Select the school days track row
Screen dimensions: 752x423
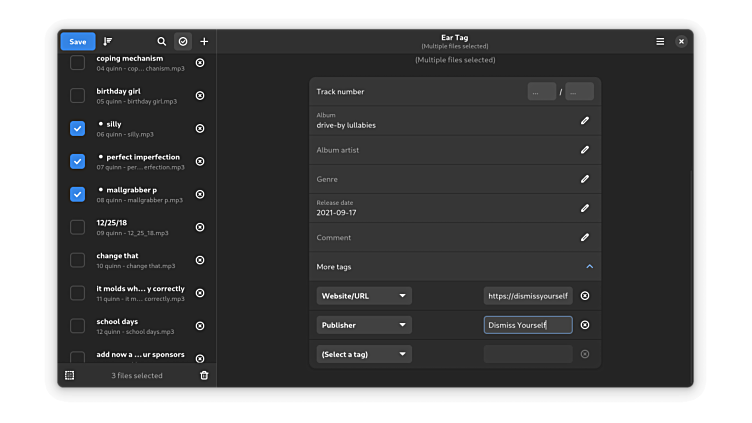[x=140, y=326]
